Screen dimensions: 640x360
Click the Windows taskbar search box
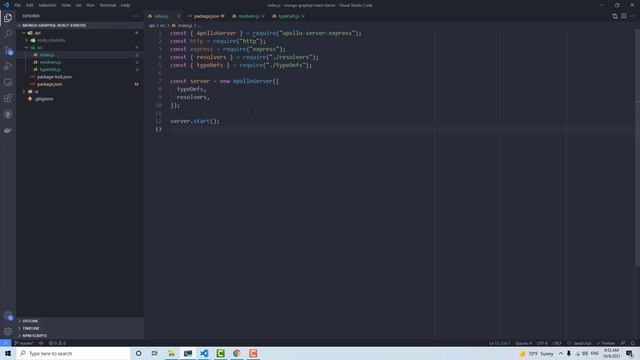point(73,353)
